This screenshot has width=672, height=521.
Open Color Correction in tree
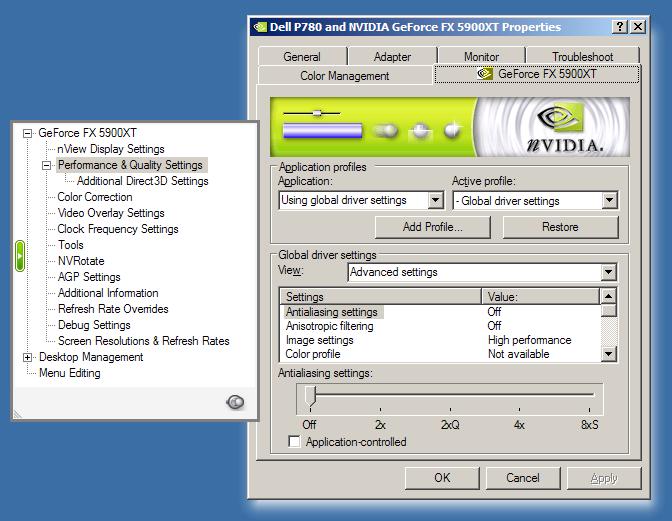[95, 197]
